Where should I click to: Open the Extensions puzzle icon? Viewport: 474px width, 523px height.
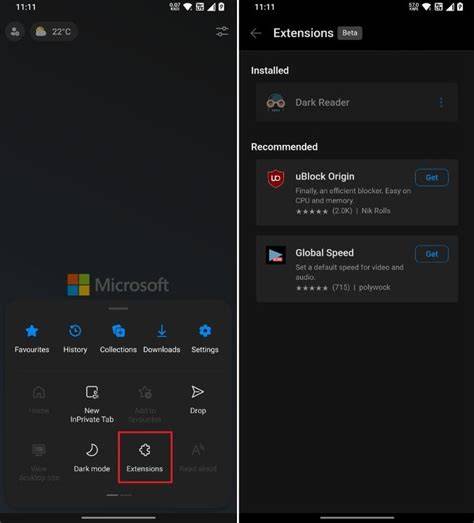145,450
